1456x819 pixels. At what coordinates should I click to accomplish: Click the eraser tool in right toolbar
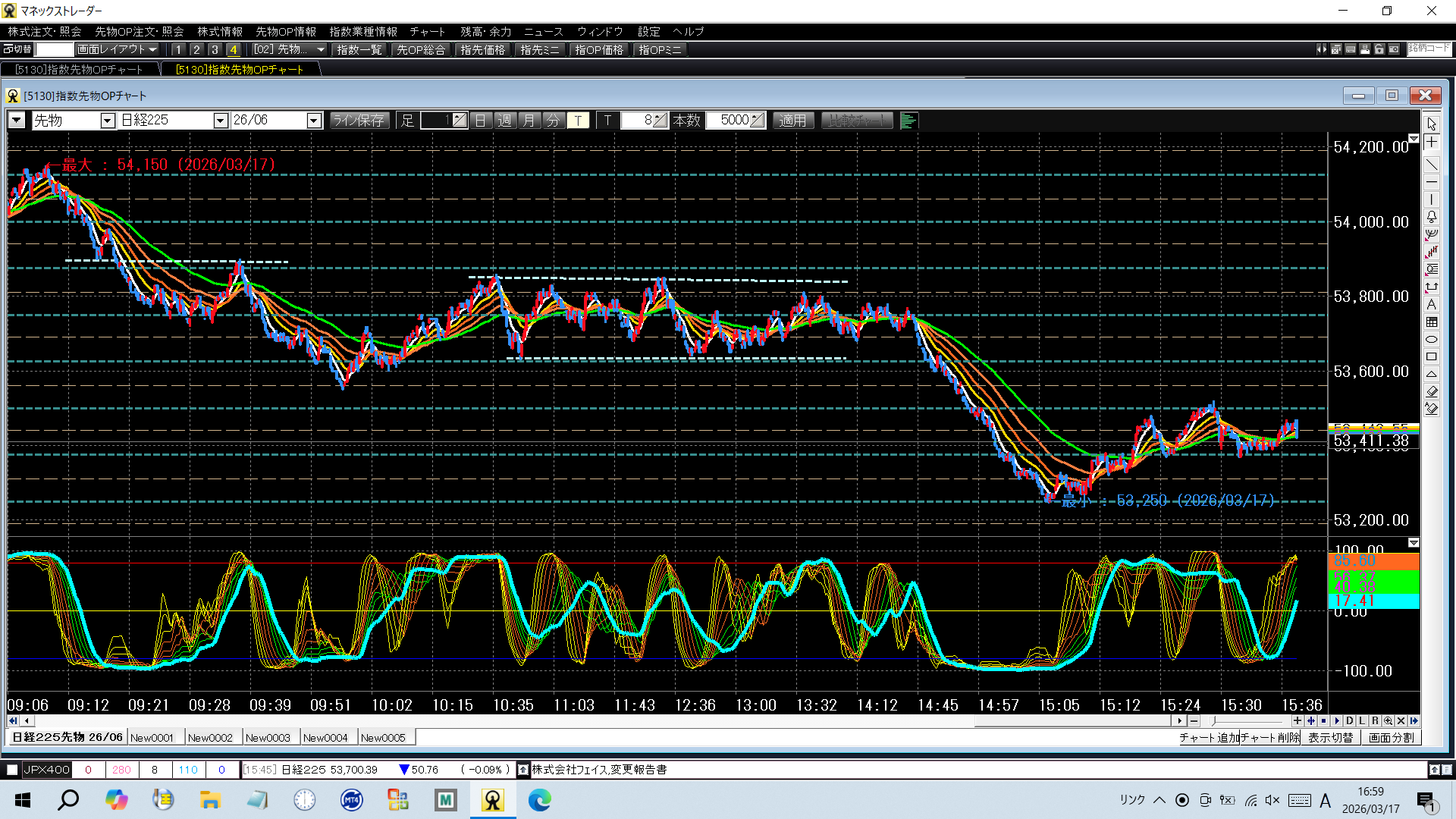coord(1431,391)
